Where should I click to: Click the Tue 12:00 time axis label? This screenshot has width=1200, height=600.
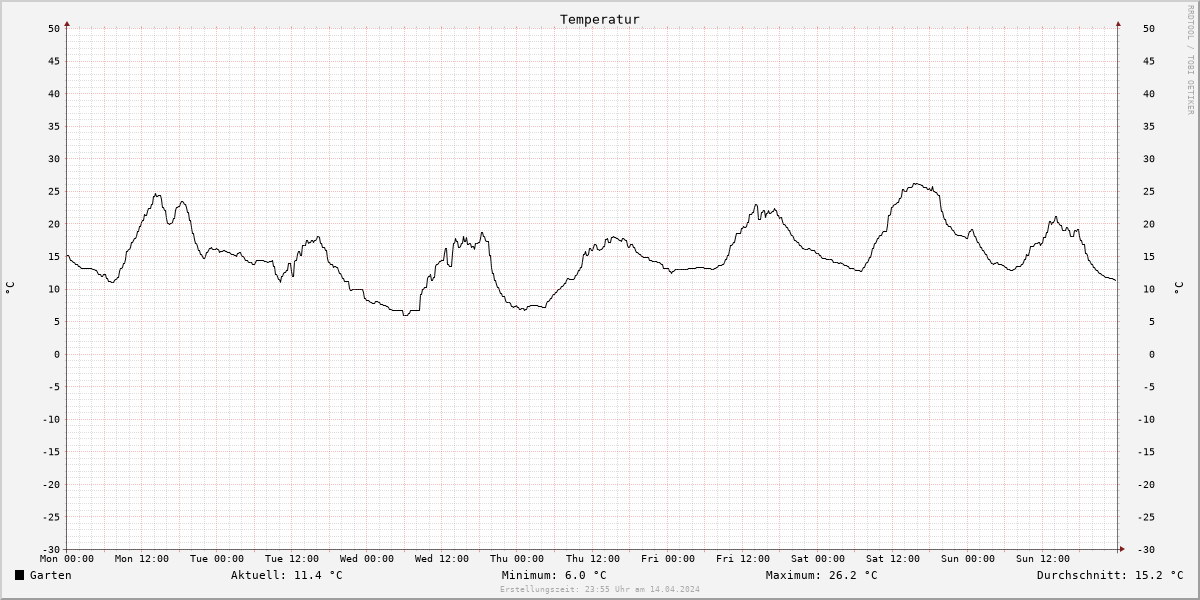point(292,559)
